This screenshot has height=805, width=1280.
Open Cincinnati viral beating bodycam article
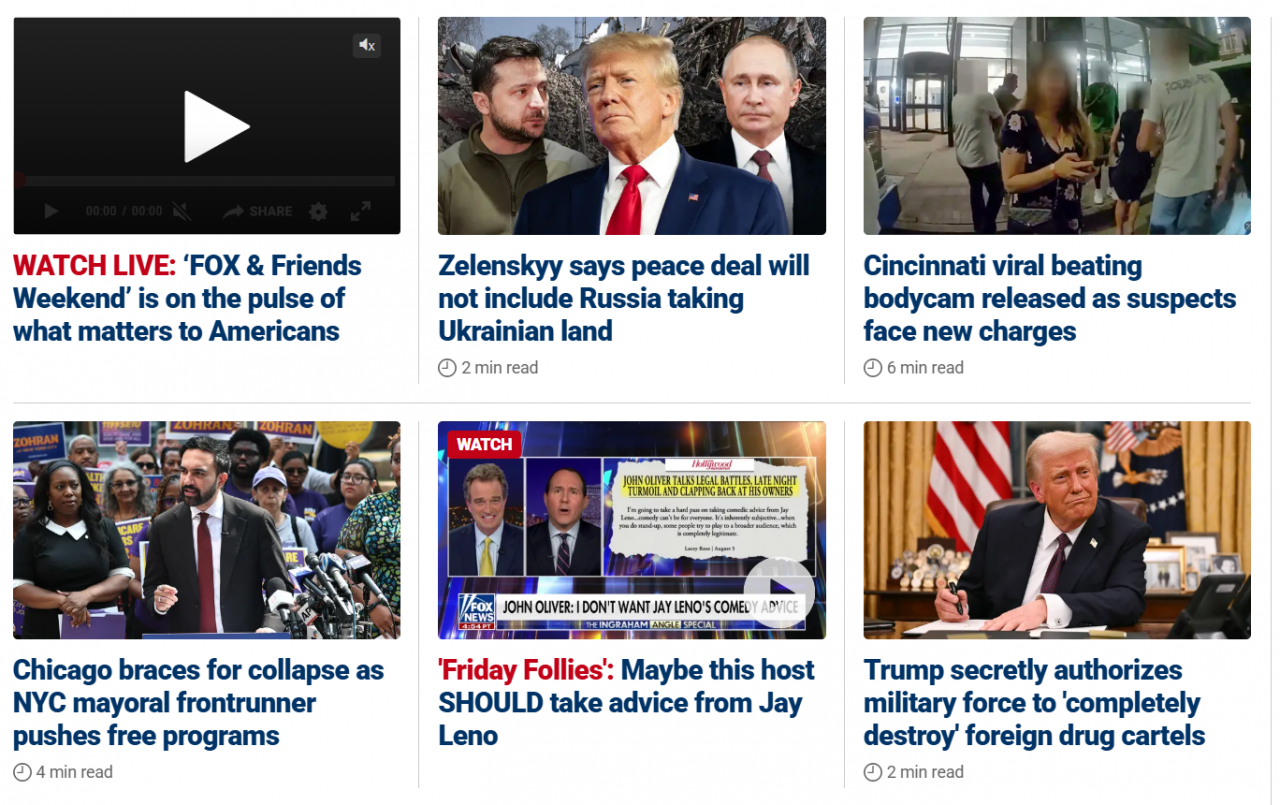(x=1050, y=298)
